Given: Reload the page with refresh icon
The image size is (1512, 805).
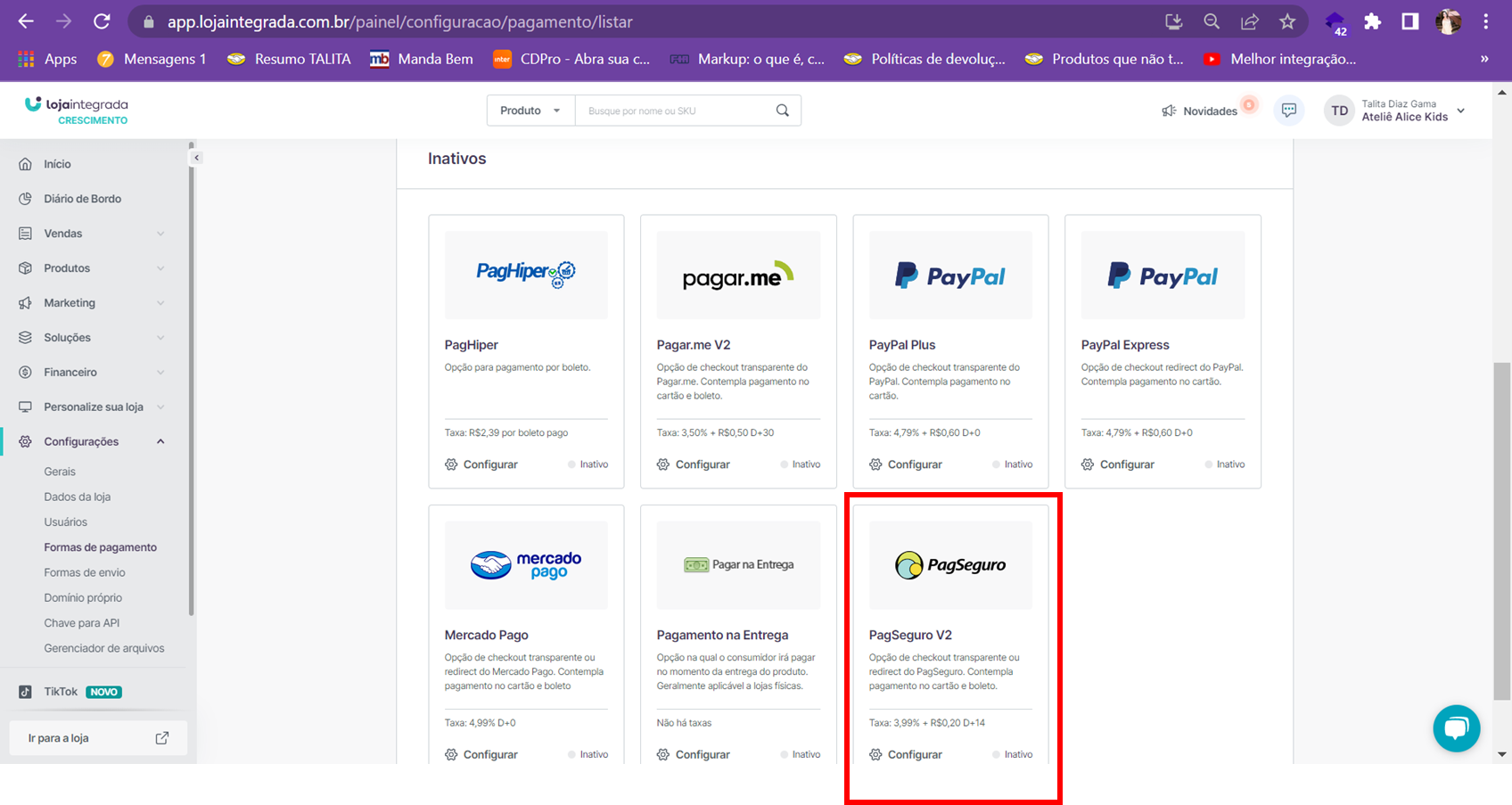Looking at the screenshot, I should click(x=102, y=21).
